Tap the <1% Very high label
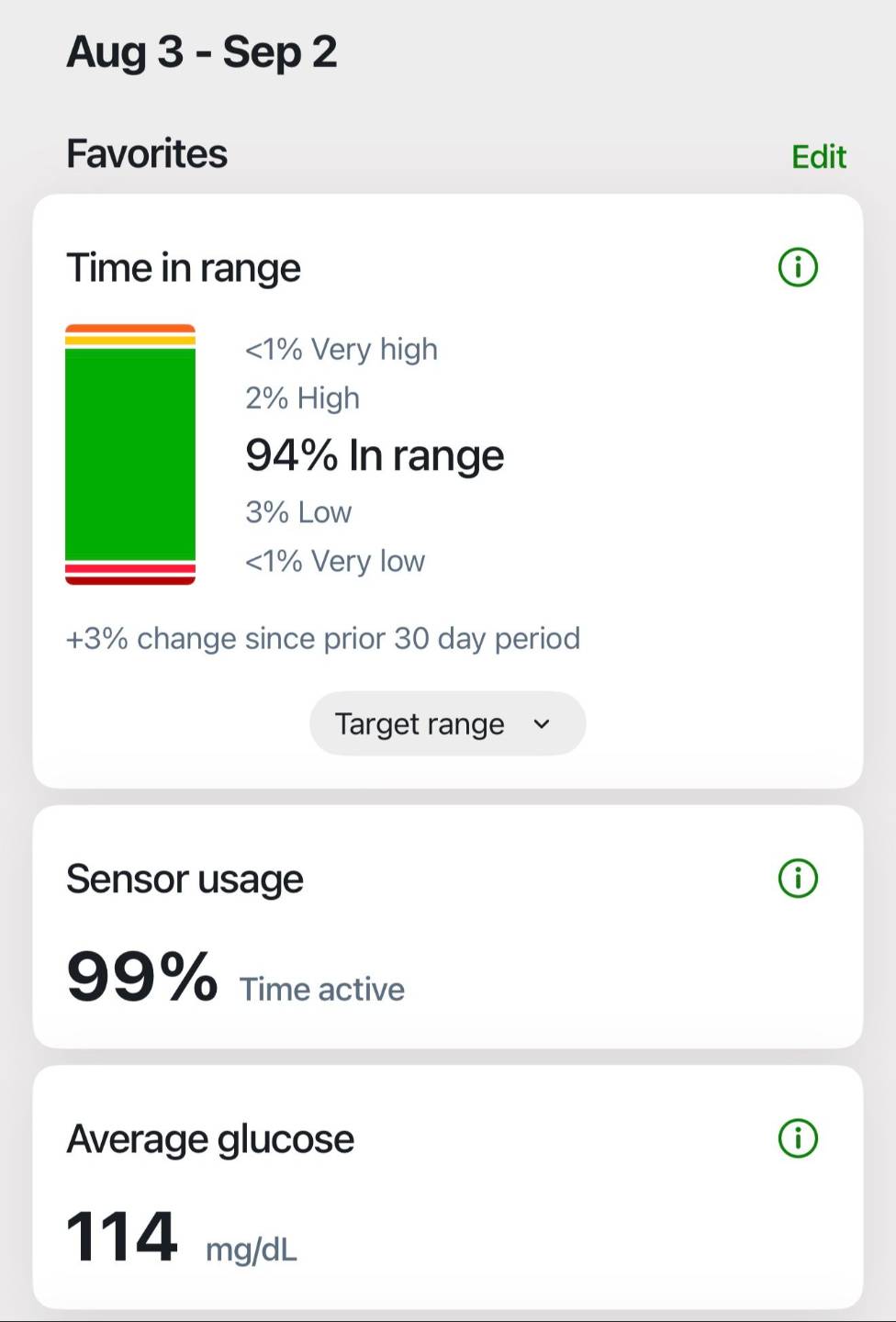The image size is (896, 1322). coord(342,349)
